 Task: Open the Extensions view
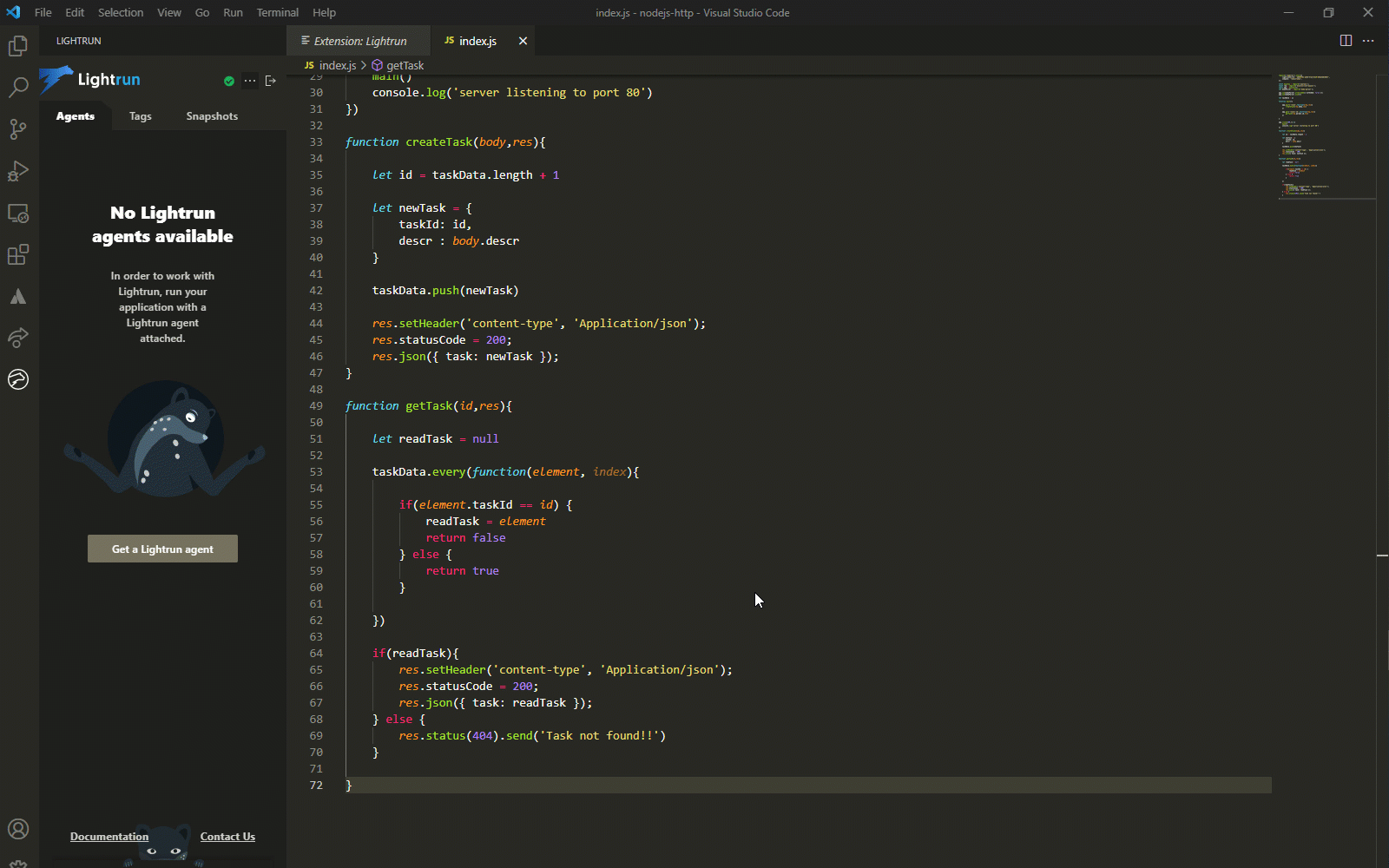[x=18, y=254]
